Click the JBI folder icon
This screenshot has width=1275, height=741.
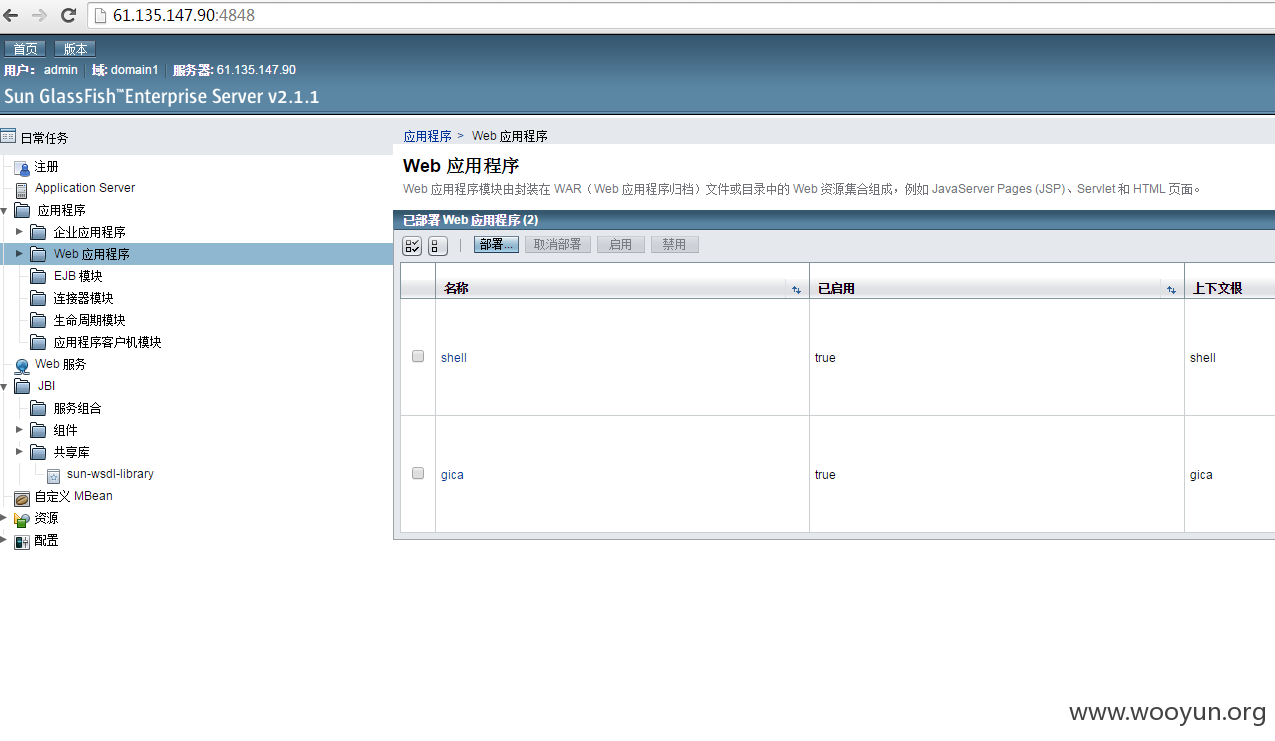(x=22, y=386)
